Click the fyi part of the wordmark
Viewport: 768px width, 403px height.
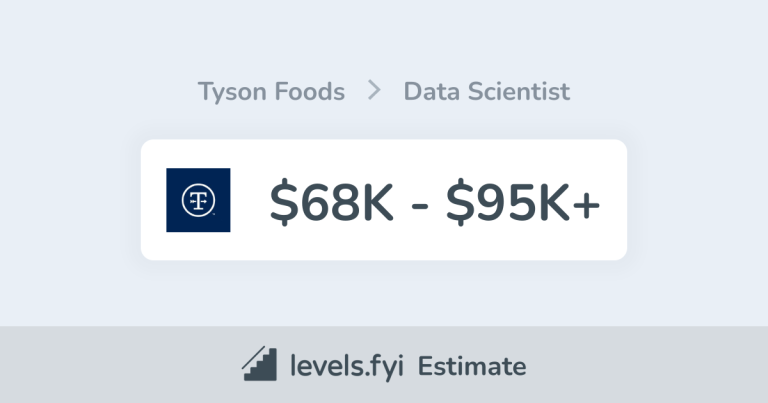385,367
